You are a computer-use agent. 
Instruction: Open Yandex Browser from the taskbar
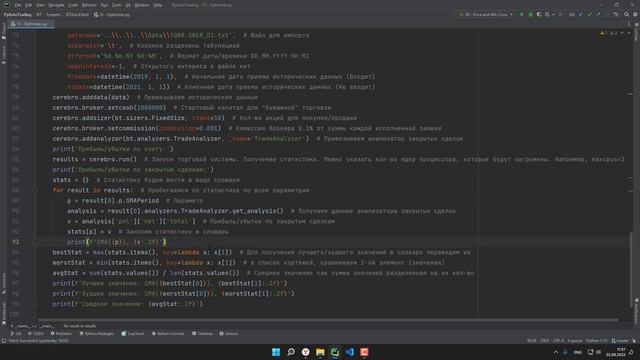305,352
